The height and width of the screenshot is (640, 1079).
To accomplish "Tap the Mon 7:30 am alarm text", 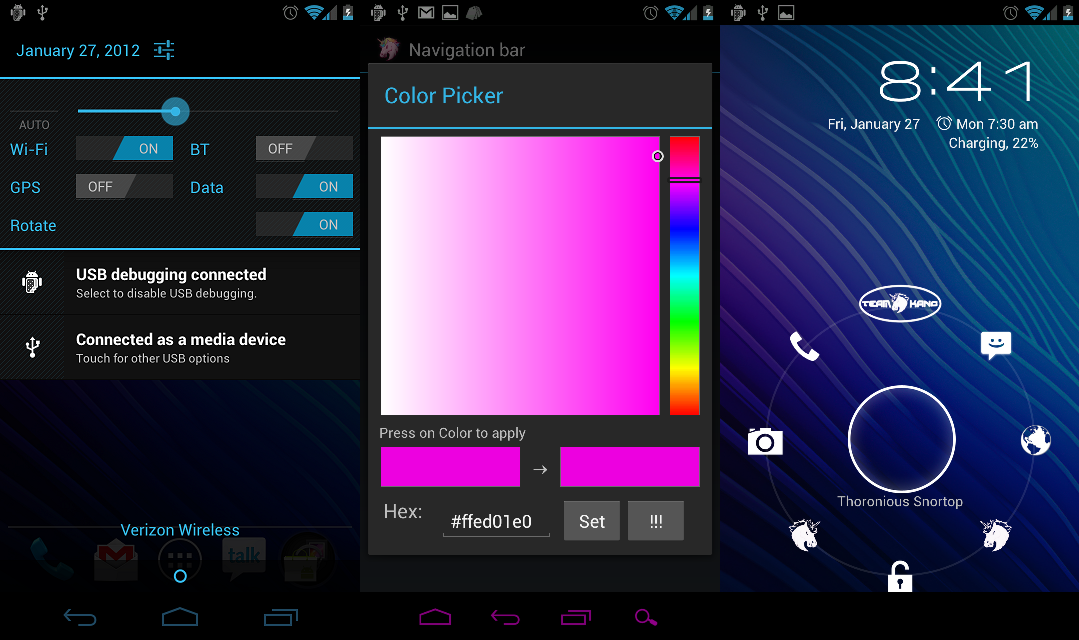I will click(997, 124).
